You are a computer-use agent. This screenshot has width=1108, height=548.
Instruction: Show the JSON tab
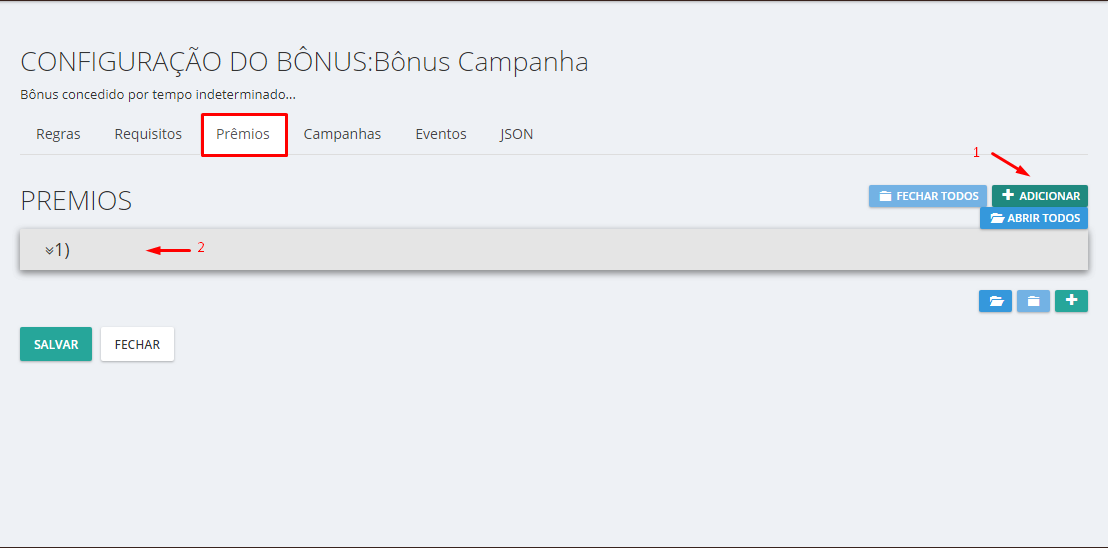click(x=516, y=134)
